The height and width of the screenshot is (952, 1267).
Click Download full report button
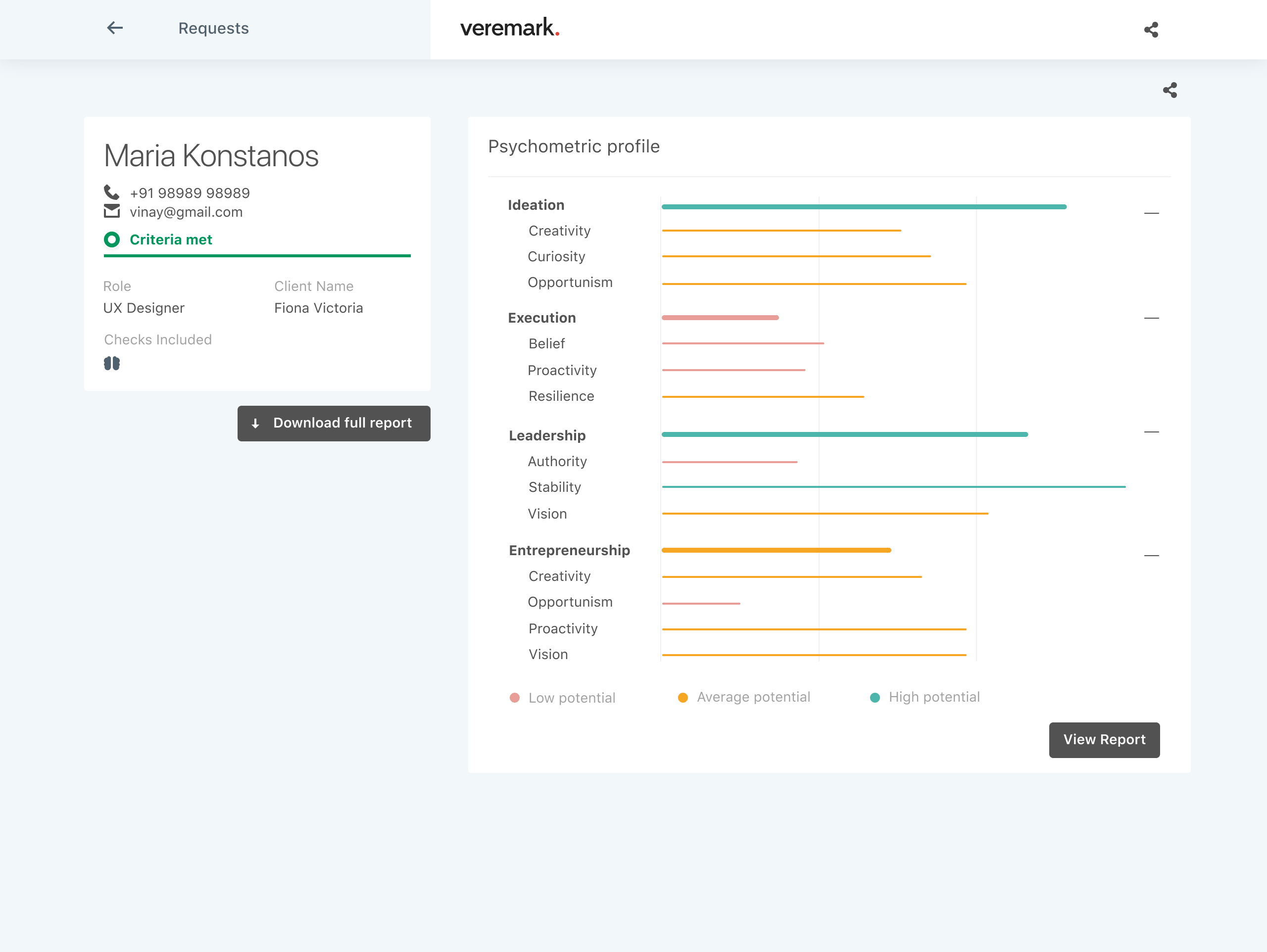(x=334, y=423)
